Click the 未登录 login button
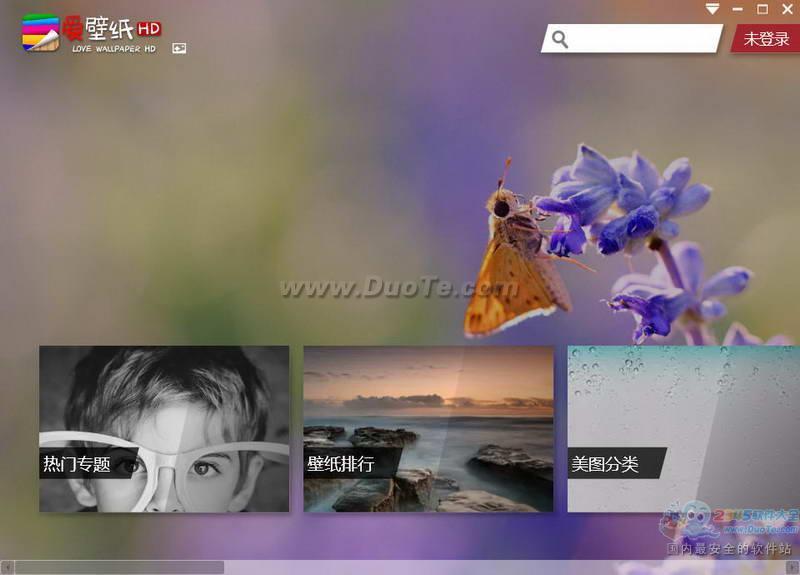 pyautogui.click(x=766, y=39)
